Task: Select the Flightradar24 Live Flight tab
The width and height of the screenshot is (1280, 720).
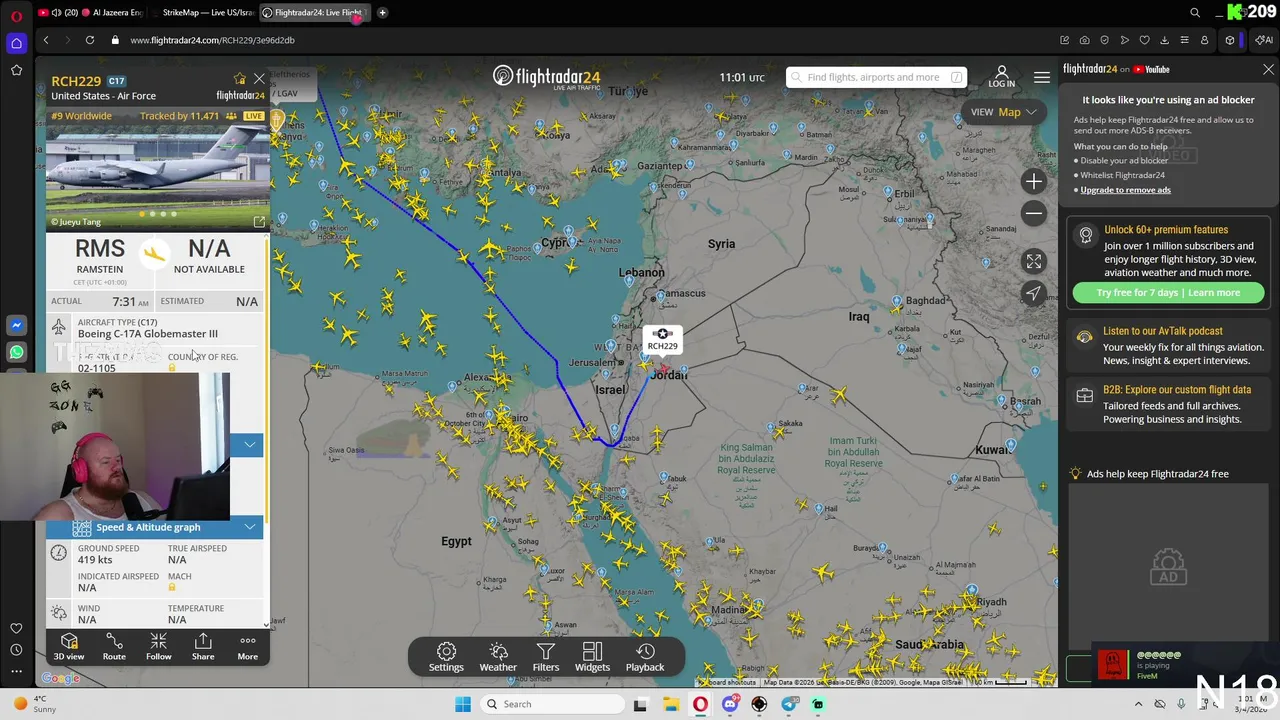Action: tap(314, 13)
